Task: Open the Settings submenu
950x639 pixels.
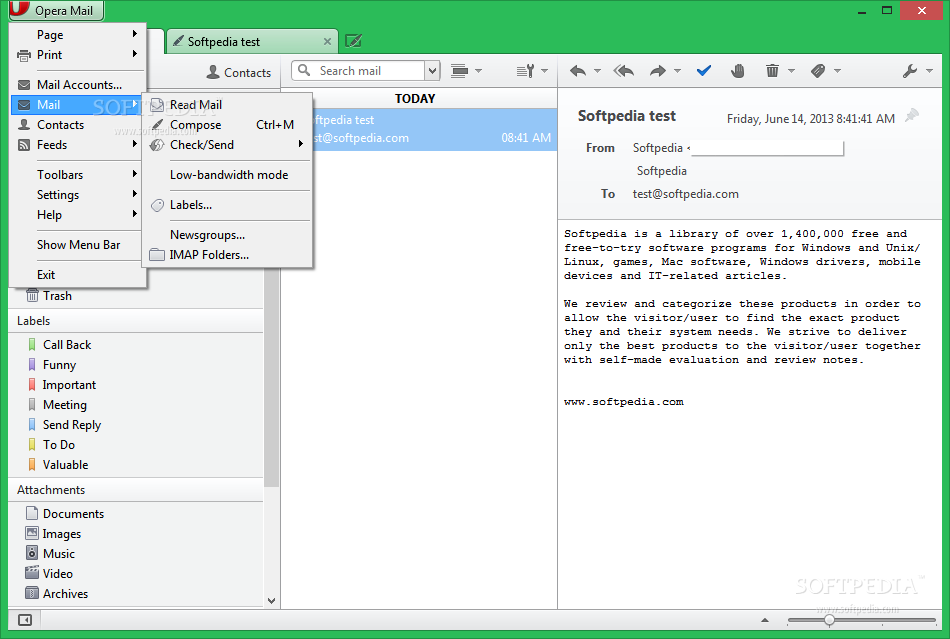Action: tap(78, 194)
